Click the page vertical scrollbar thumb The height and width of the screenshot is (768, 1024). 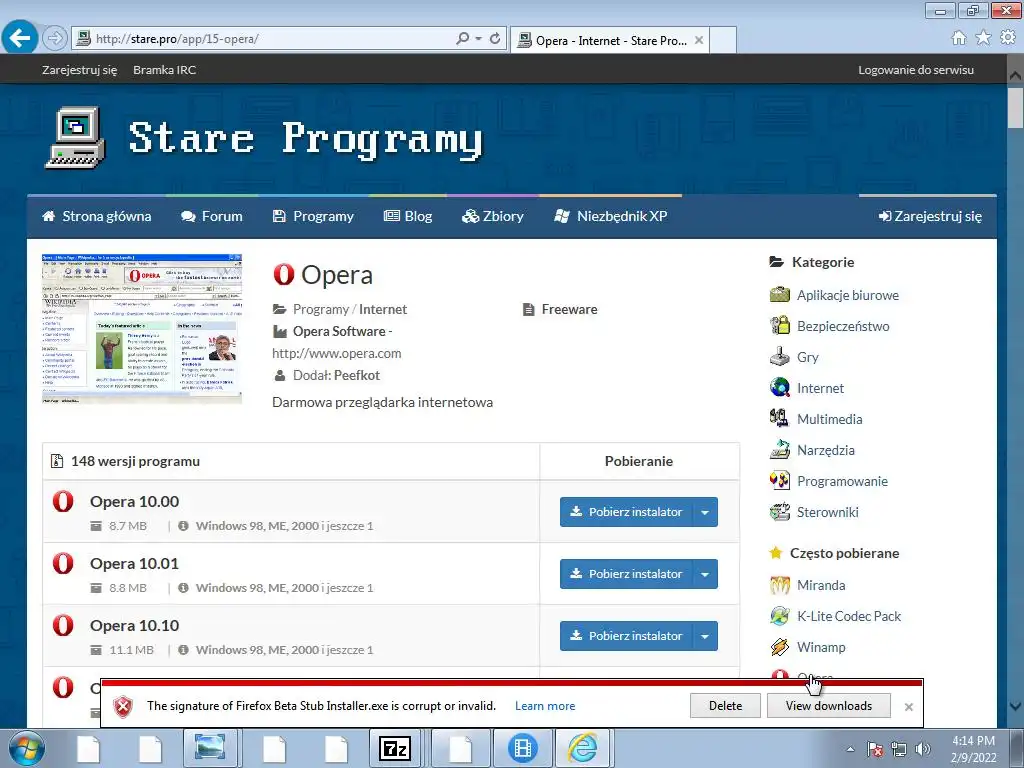point(1015,108)
